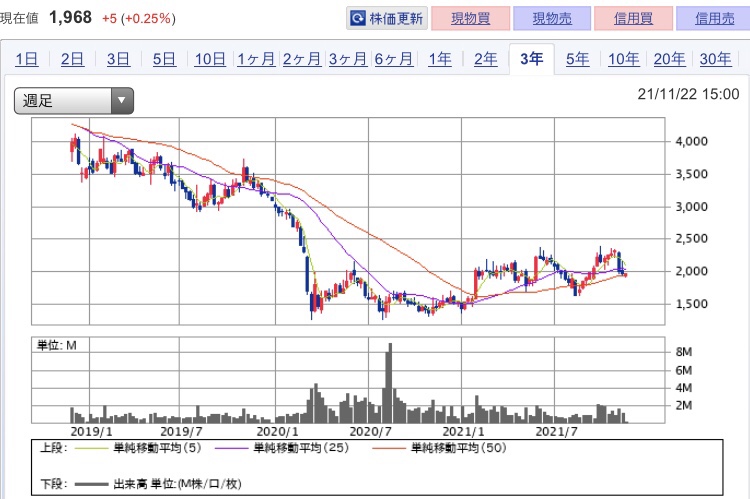
Task: Click the 3,500 price axis label
Action: (x=691, y=174)
